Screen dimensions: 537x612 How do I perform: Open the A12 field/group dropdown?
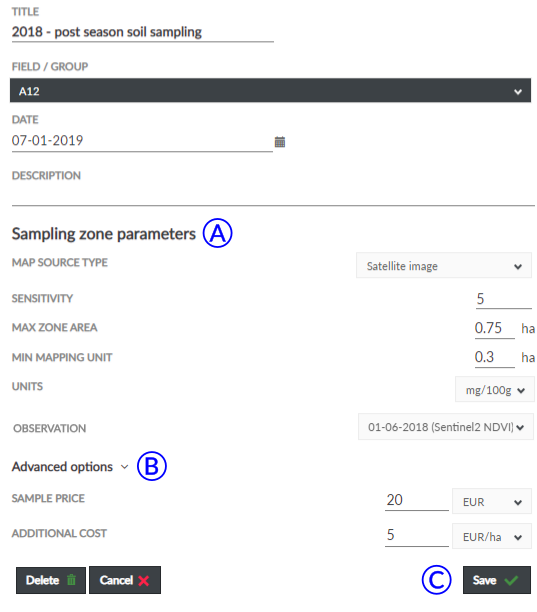click(270, 91)
